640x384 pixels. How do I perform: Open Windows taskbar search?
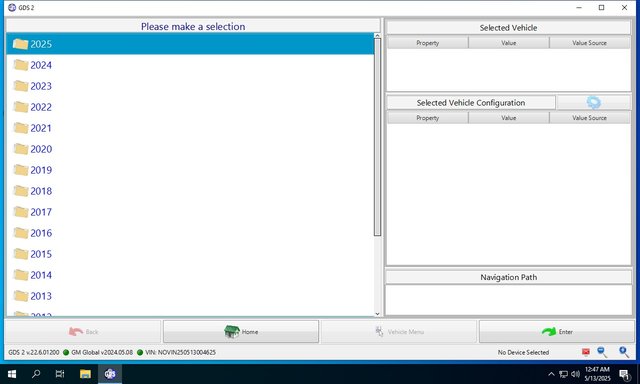tap(36, 374)
